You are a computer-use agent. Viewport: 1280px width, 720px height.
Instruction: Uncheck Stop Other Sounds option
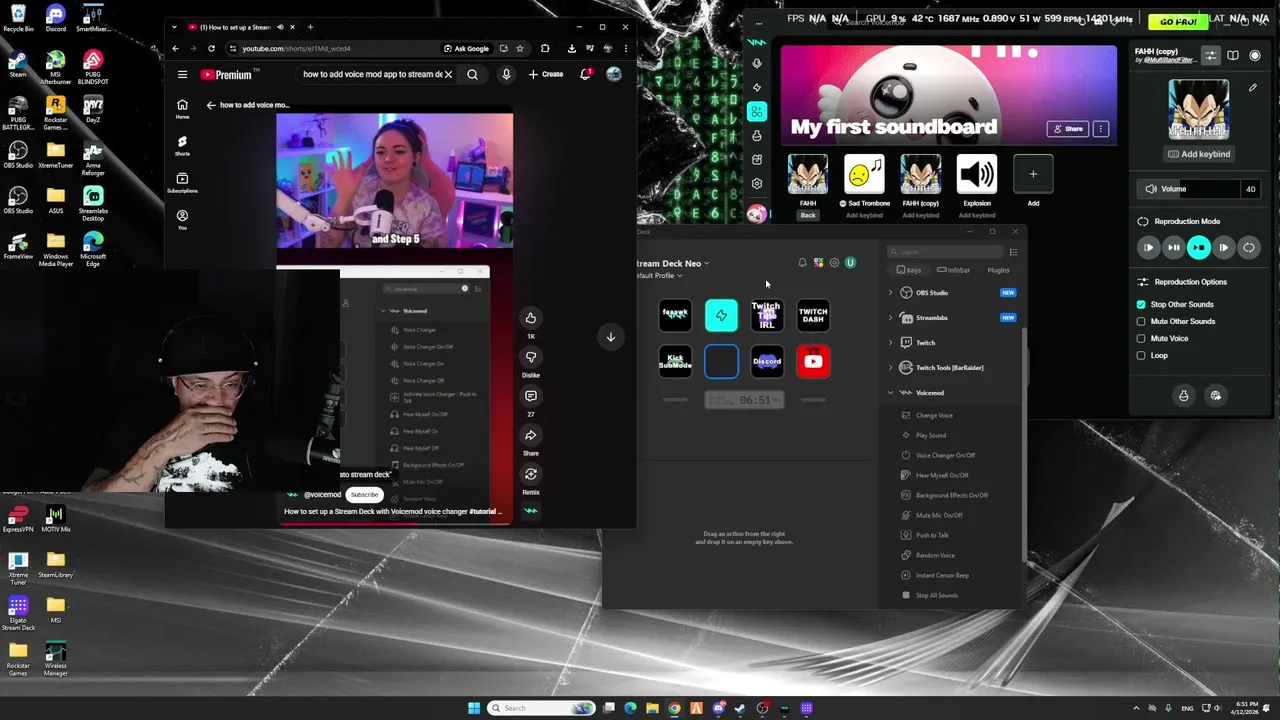click(x=1141, y=304)
